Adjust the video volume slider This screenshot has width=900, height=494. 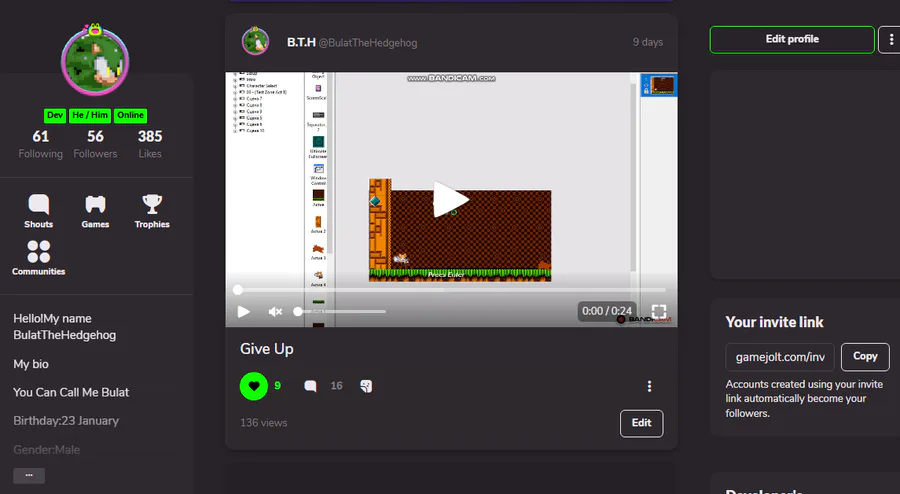(x=342, y=312)
